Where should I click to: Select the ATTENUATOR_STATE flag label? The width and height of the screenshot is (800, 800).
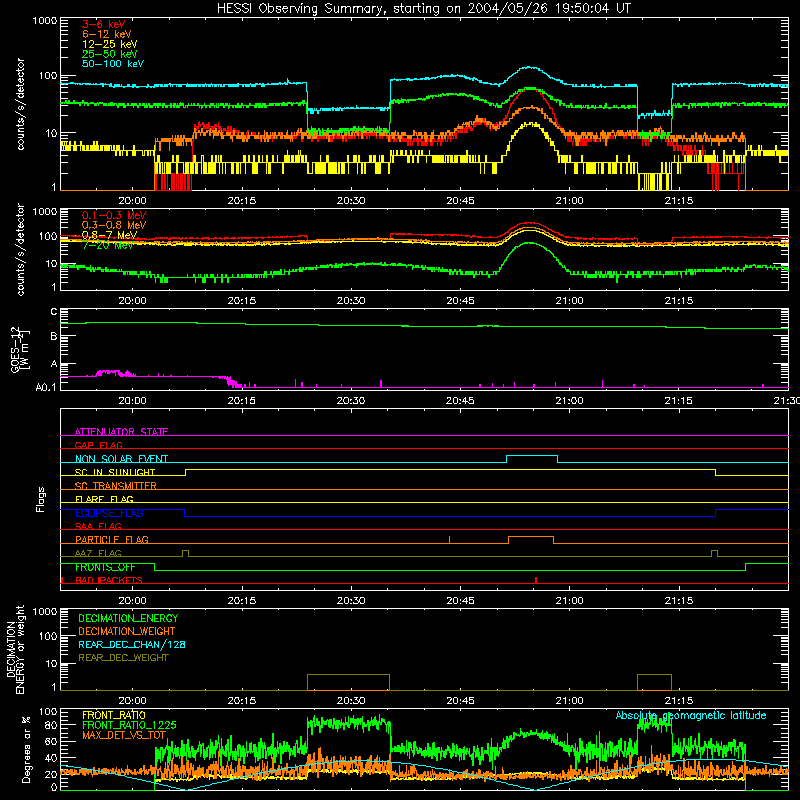(121, 432)
